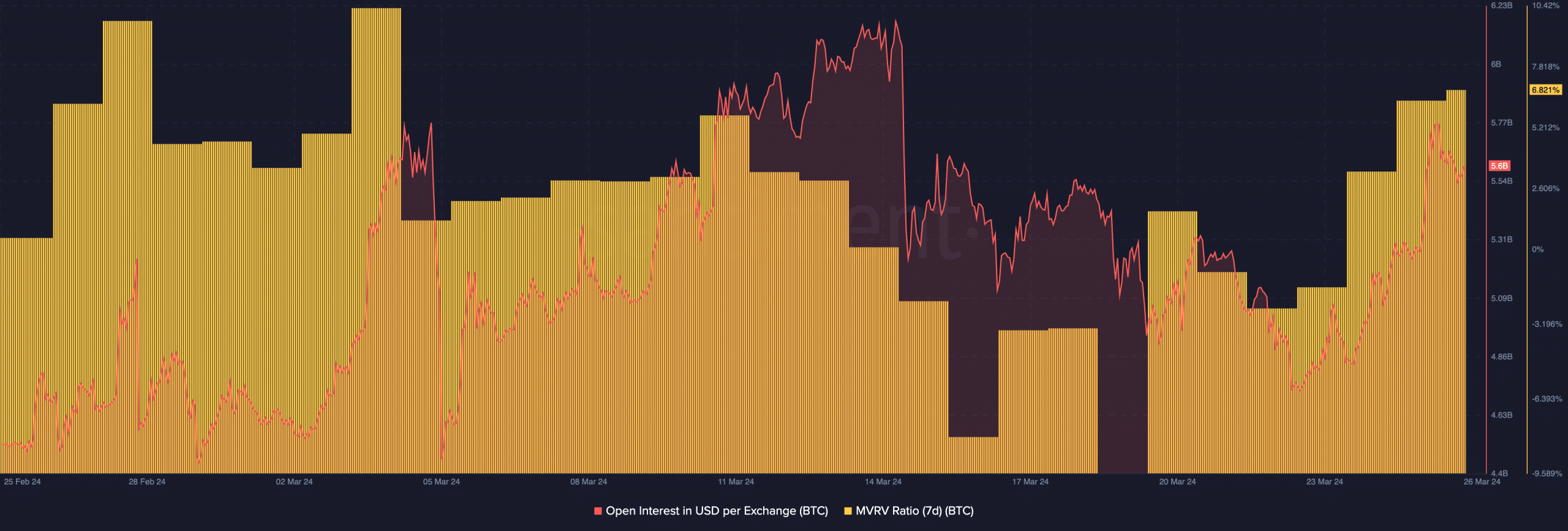Click the 10.42% axis value
Viewport: 1568px width, 531px height.
pos(1545,6)
